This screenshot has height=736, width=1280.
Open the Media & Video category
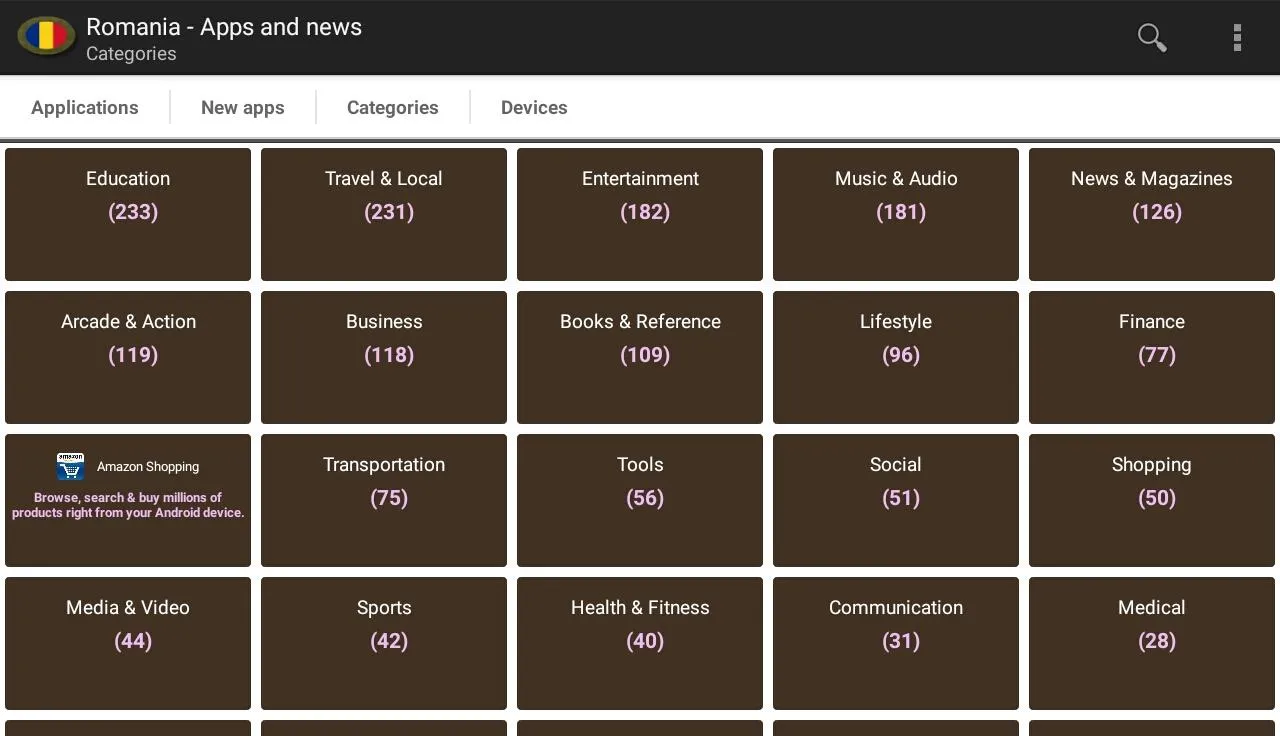coord(128,644)
